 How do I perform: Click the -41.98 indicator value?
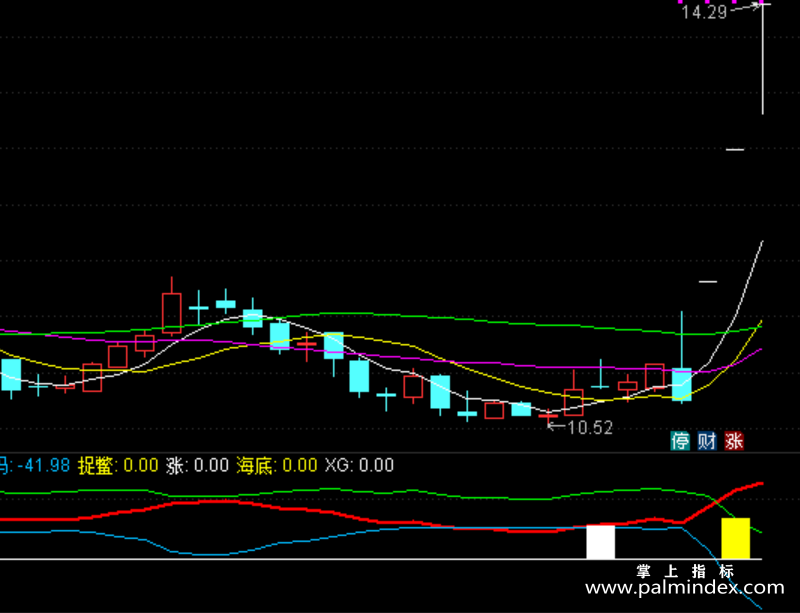click(43, 465)
